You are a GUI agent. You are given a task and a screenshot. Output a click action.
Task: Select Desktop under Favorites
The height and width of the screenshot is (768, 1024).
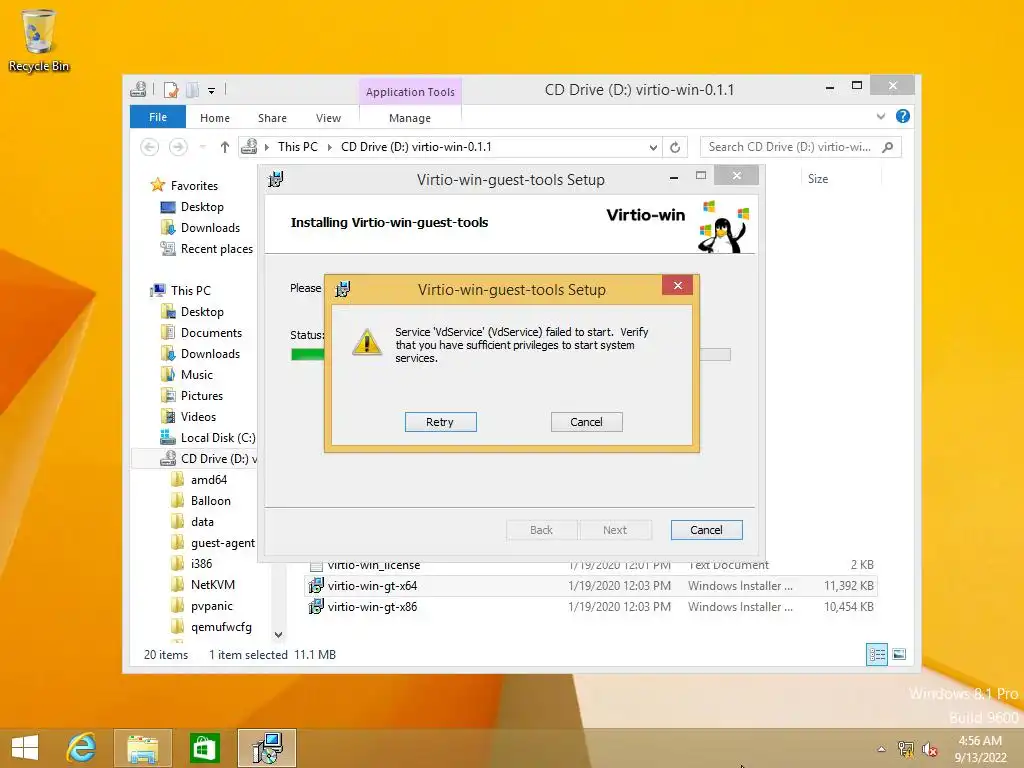[x=202, y=207]
